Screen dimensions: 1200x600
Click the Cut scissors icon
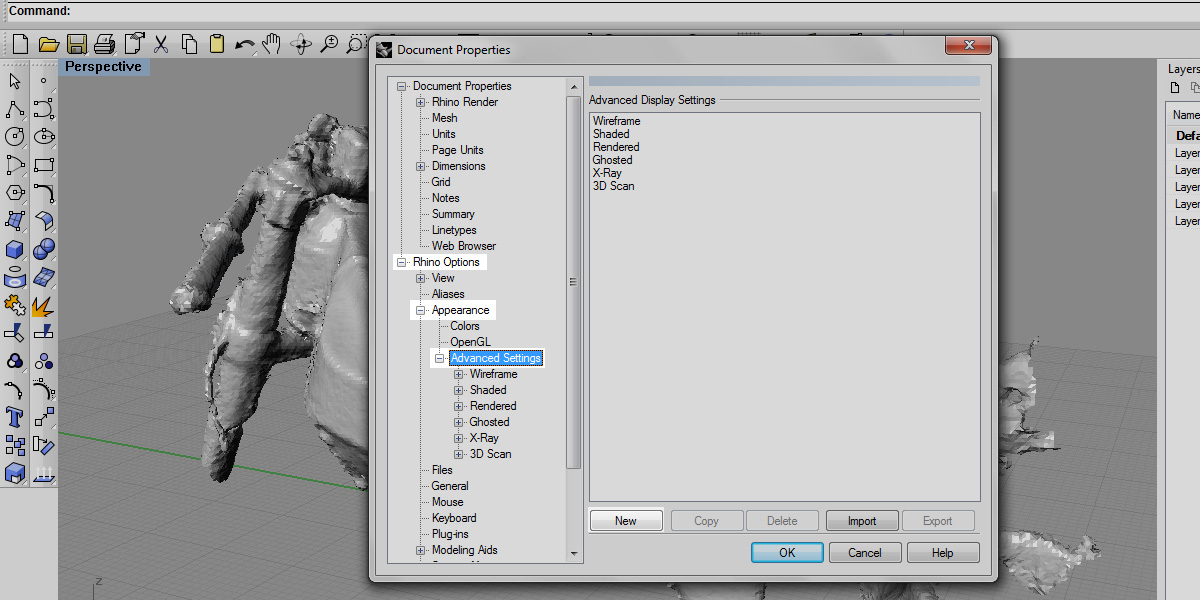(161, 44)
